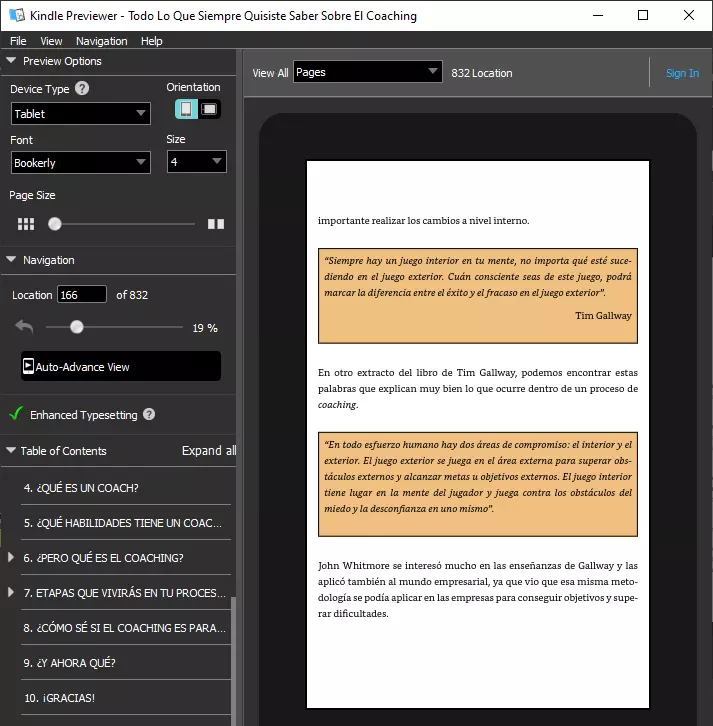The image size is (713, 726).
Task: Click the 'of 832' location total text
Action: [x=132, y=295]
